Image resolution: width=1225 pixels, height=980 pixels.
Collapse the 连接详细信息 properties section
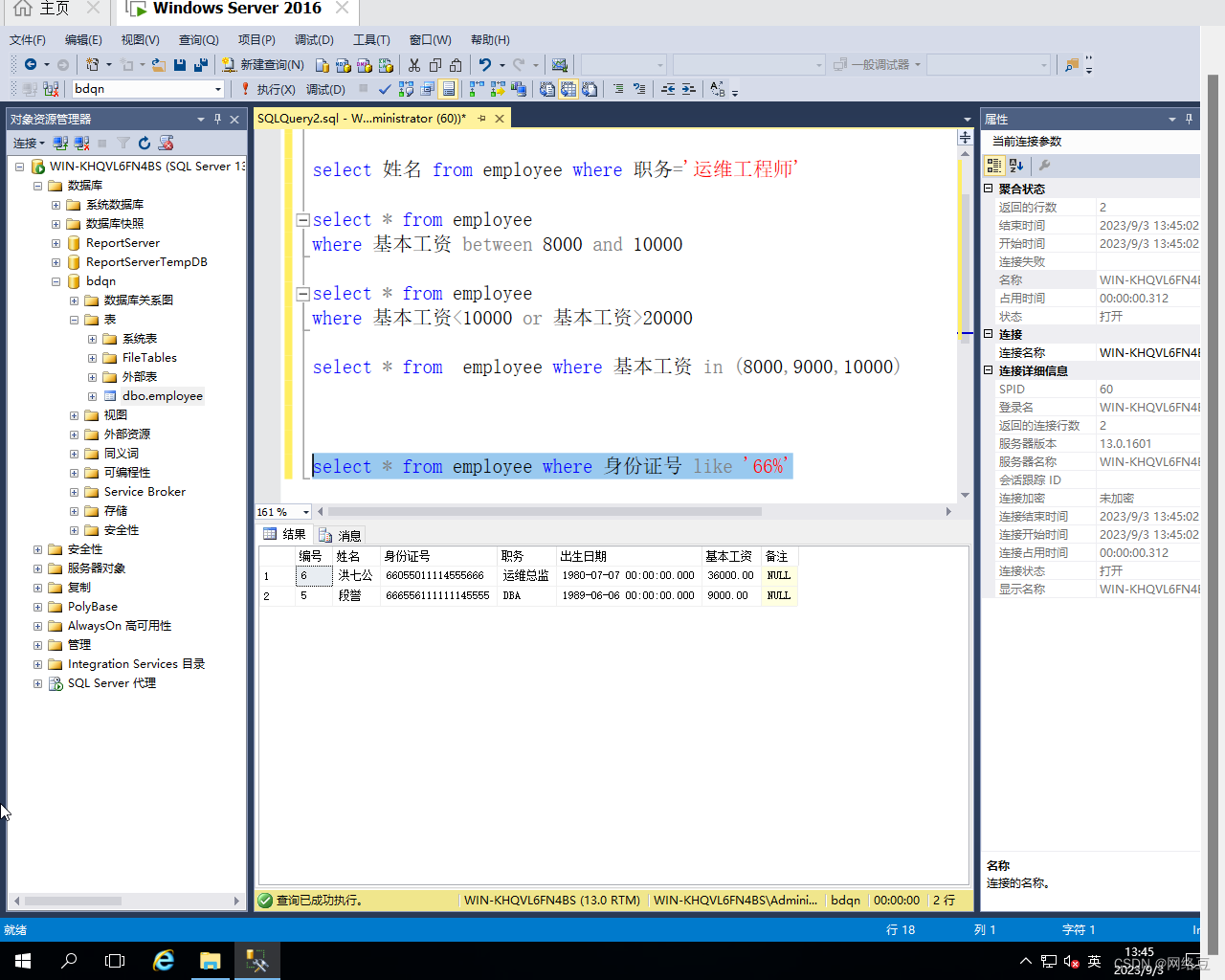pyautogui.click(x=989, y=370)
